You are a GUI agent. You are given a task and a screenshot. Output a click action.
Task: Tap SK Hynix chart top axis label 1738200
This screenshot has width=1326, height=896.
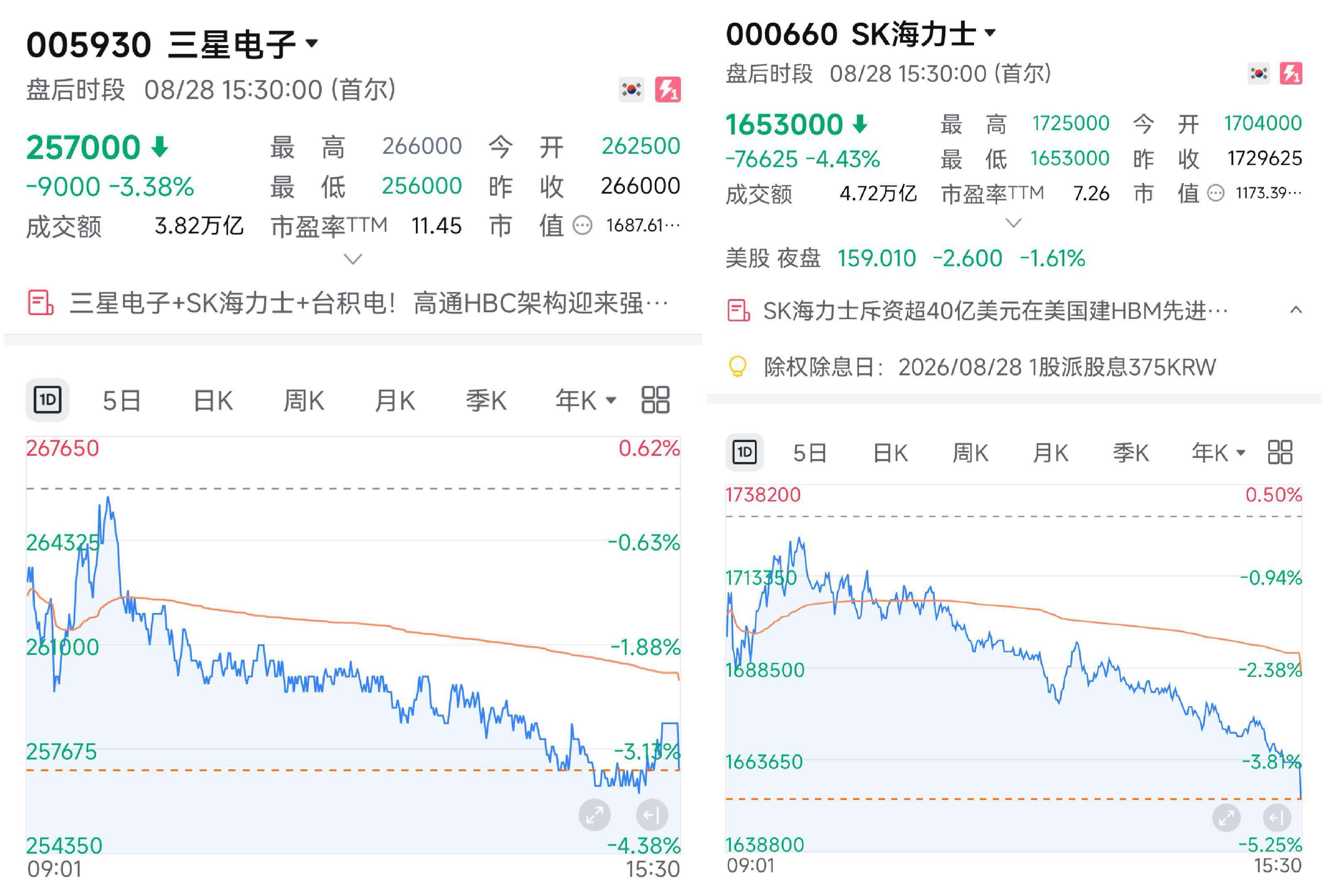tap(763, 494)
